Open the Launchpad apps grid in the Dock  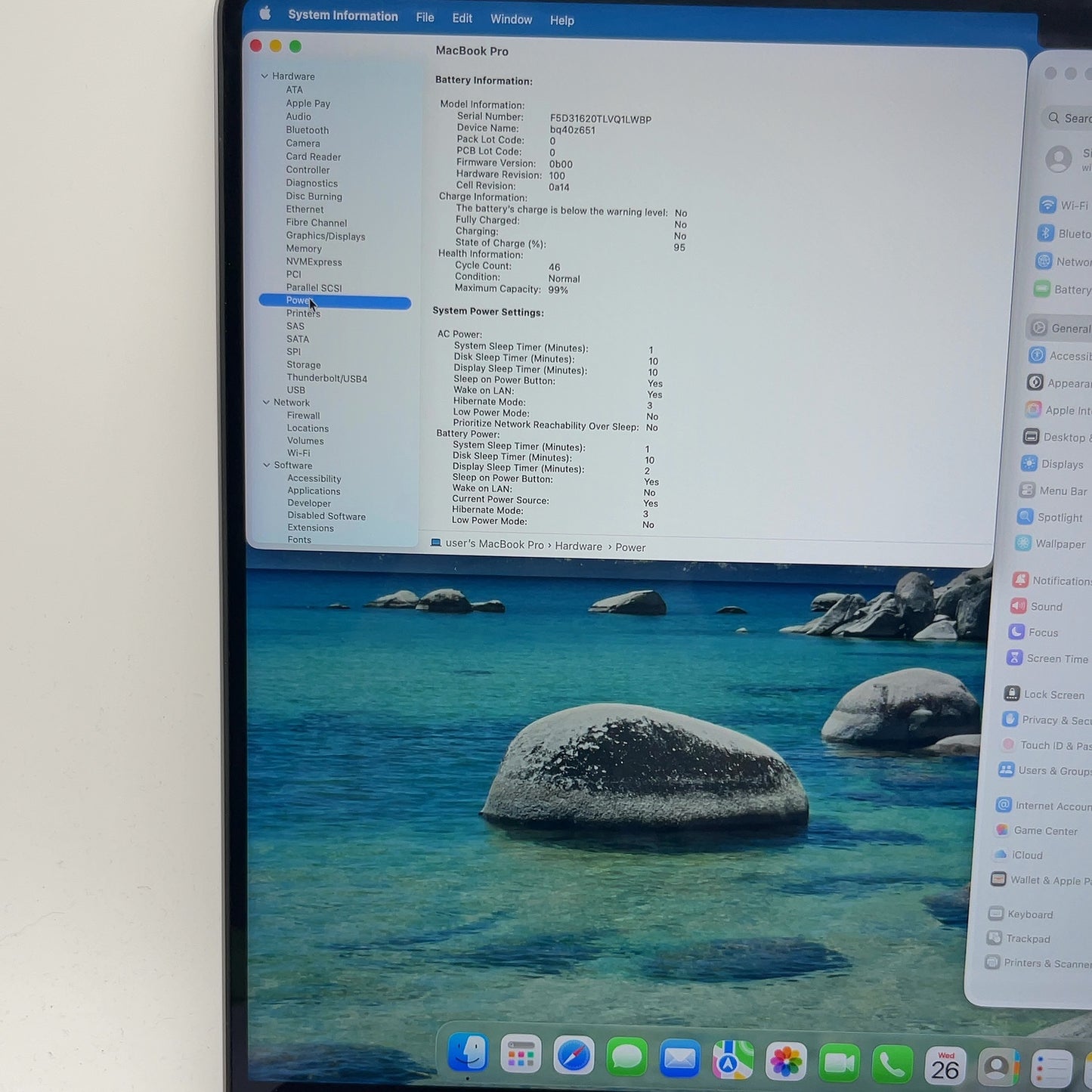click(521, 1055)
